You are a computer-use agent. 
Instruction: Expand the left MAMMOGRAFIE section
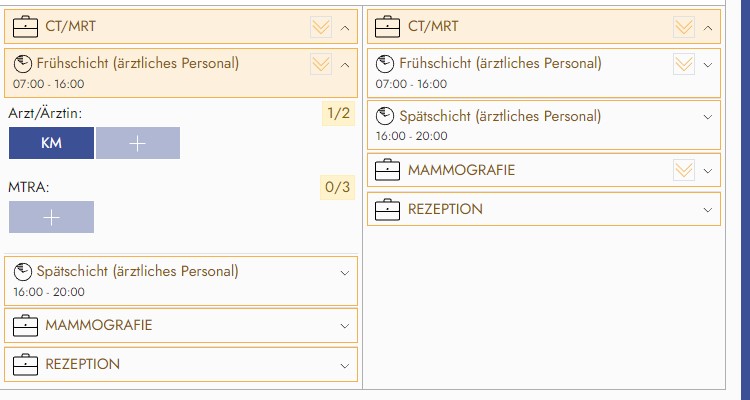tap(345, 325)
